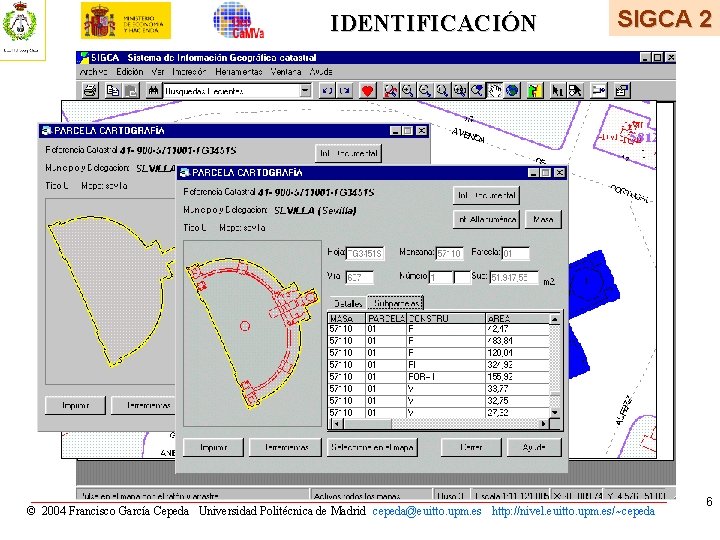
Task: Click the pointer with box selection icon
Action: click(x=575, y=90)
